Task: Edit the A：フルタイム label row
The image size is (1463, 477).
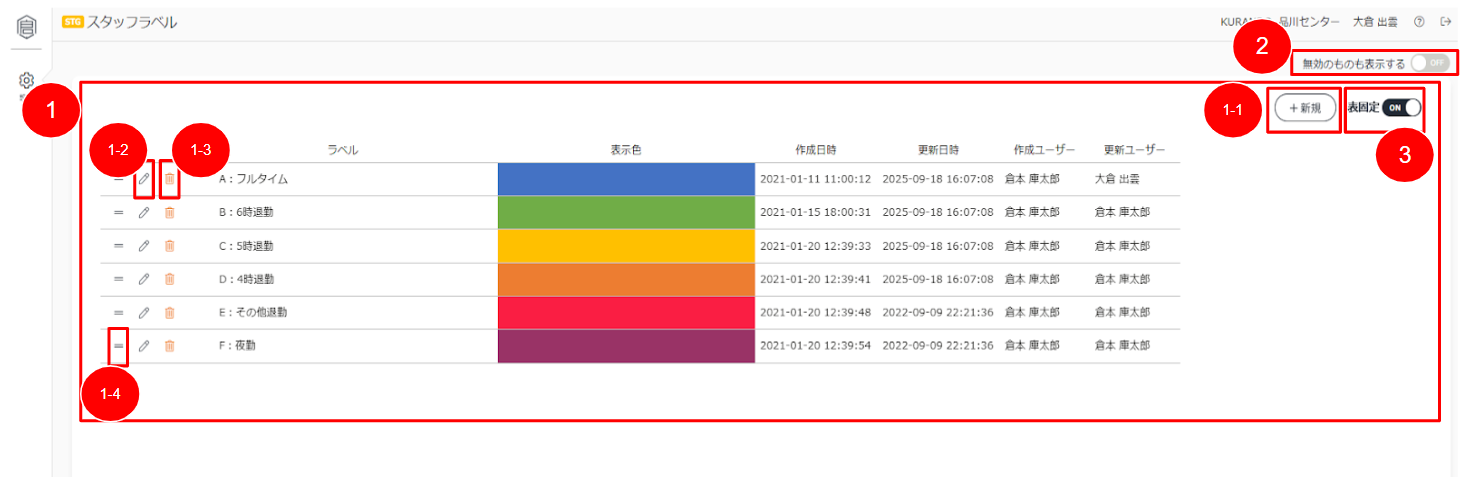Action: 144,179
